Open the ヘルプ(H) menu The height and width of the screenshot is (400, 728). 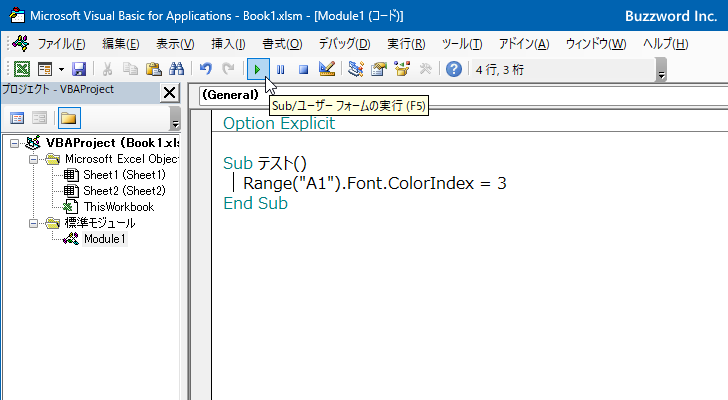665,44
